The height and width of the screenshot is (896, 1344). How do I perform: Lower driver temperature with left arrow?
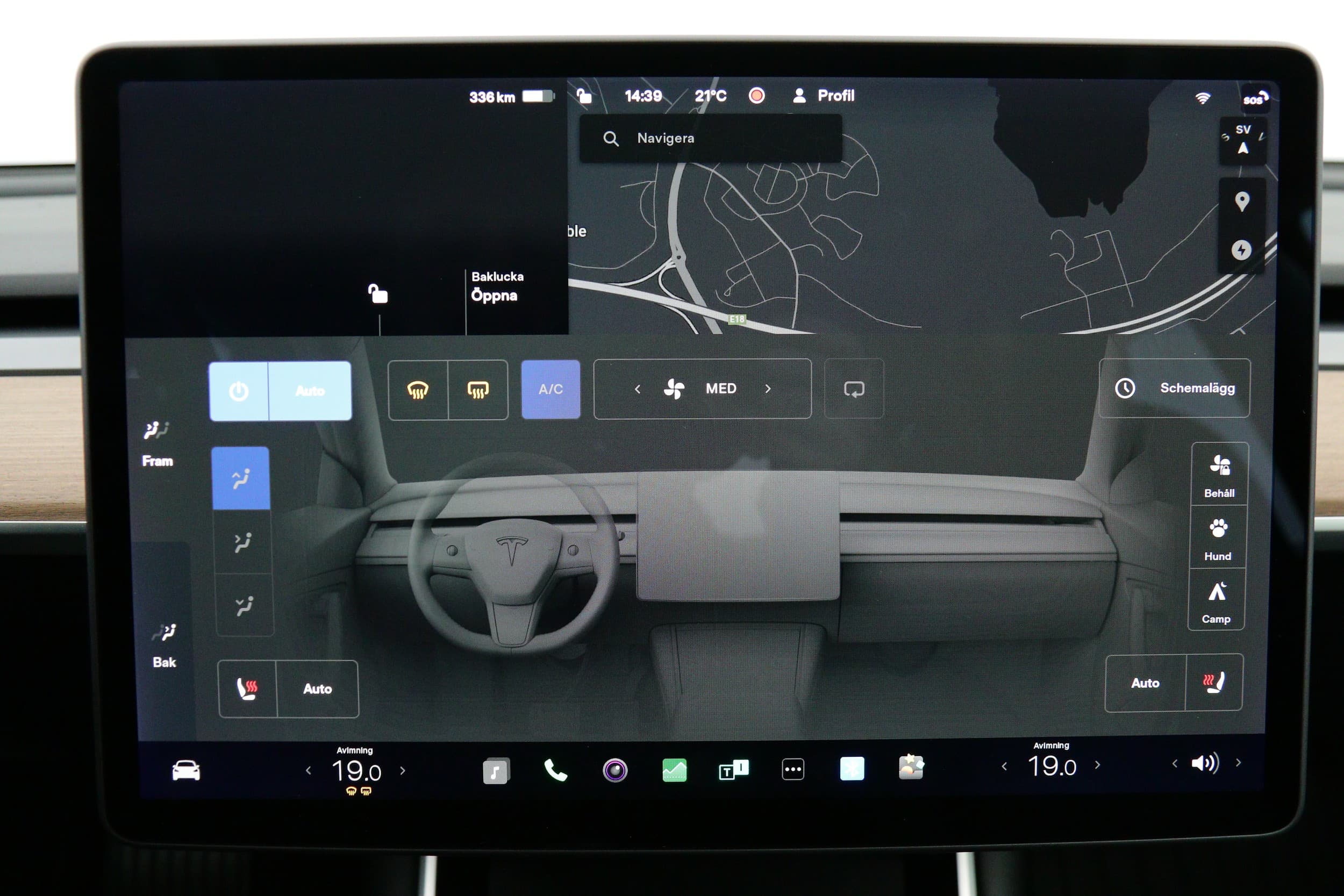click(x=309, y=771)
